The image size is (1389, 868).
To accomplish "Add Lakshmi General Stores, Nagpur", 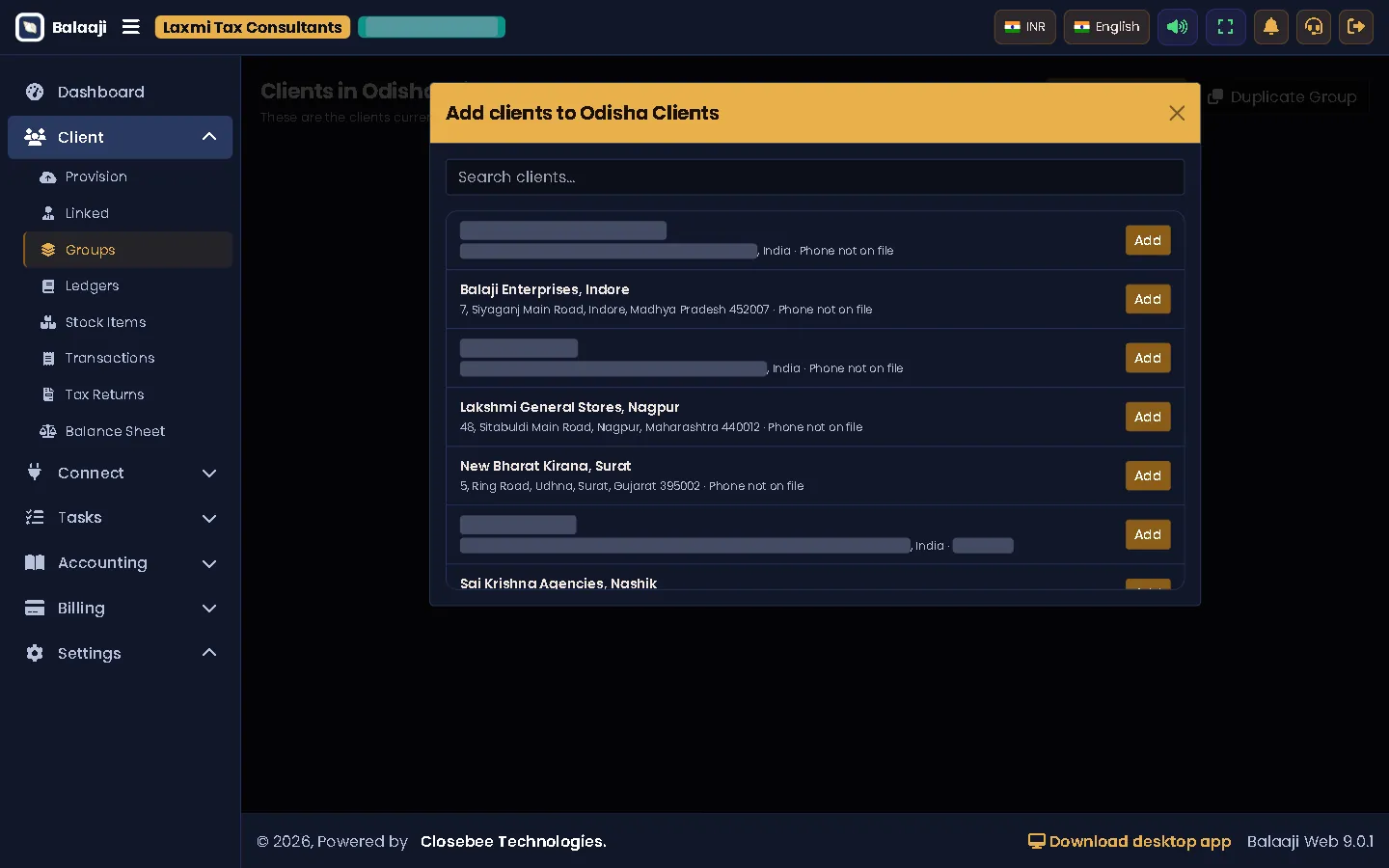I will click(x=1148, y=417).
